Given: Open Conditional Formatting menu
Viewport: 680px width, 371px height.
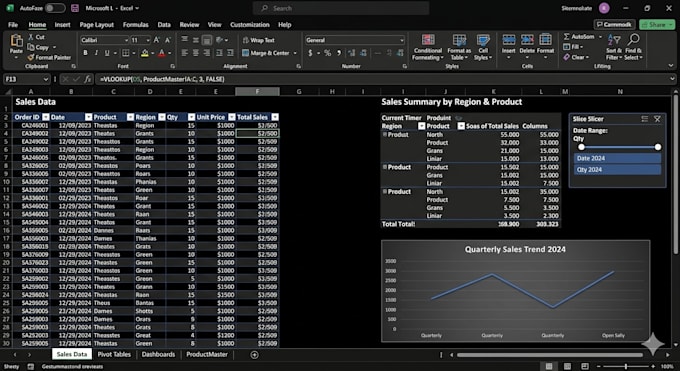Looking at the screenshot, I should (x=428, y=47).
